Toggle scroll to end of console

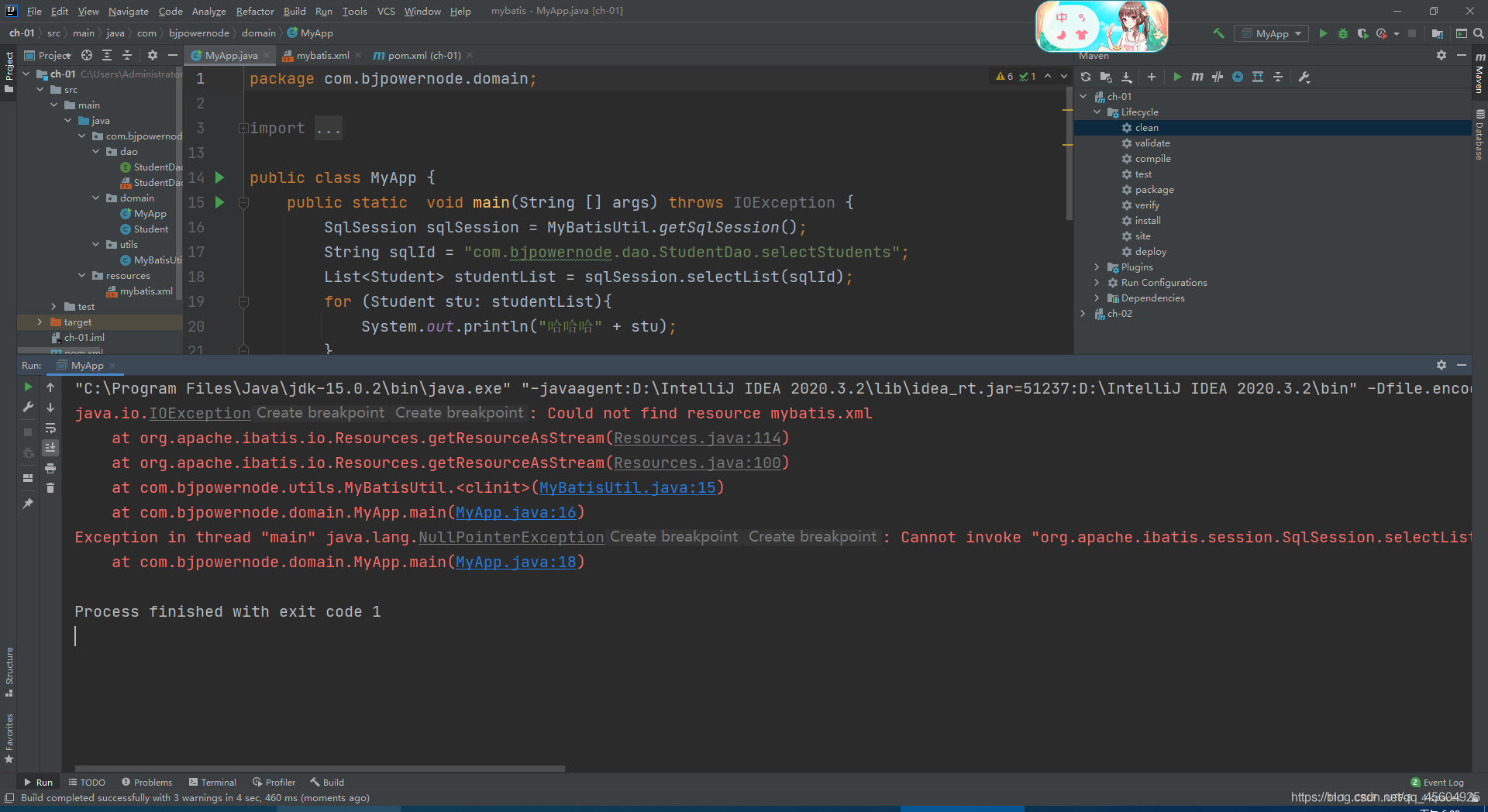pyautogui.click(x=50, y=448)
